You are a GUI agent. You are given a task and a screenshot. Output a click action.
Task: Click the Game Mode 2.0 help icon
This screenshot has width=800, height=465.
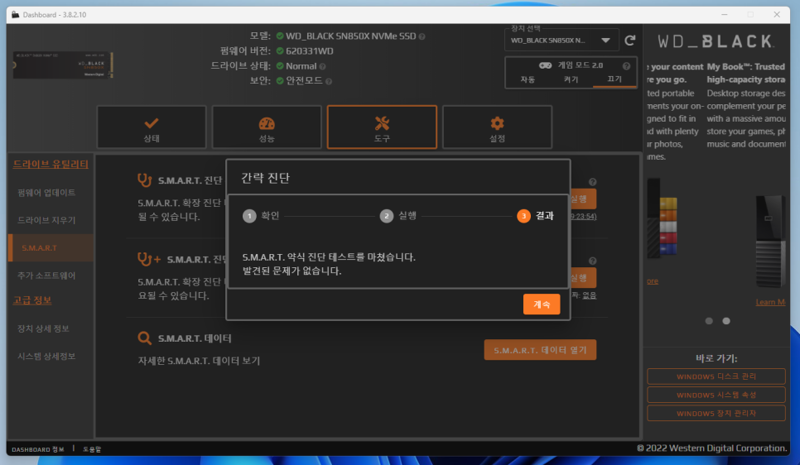coord(626,66)
